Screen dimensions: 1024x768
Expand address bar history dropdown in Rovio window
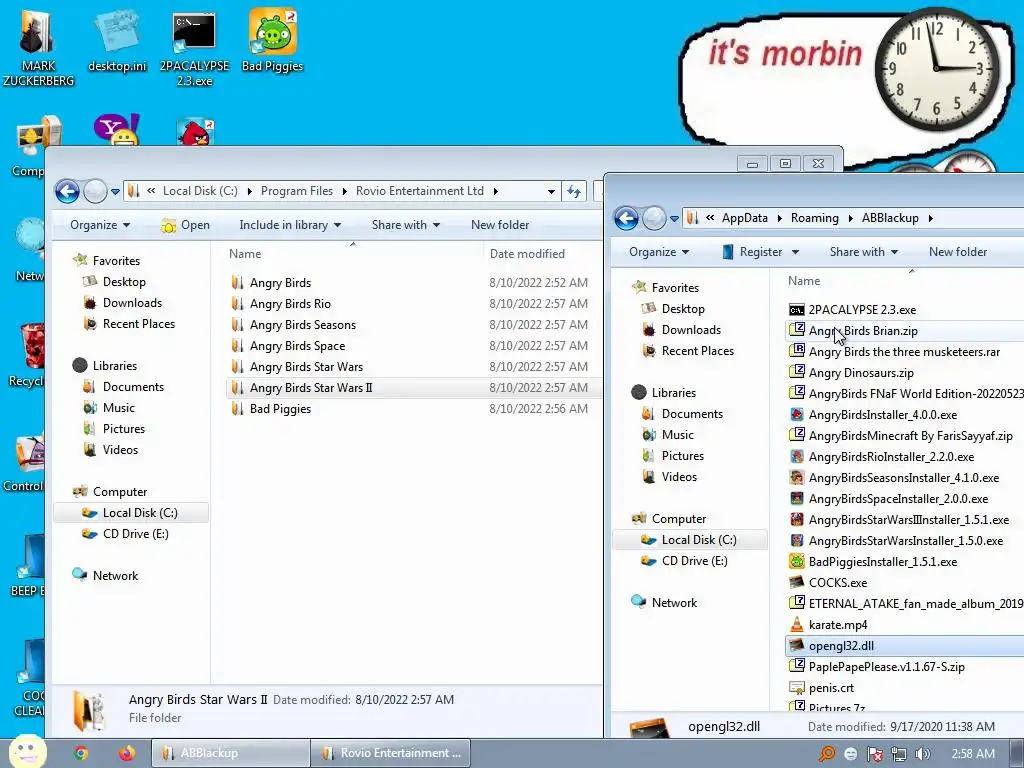click(551, 191)
